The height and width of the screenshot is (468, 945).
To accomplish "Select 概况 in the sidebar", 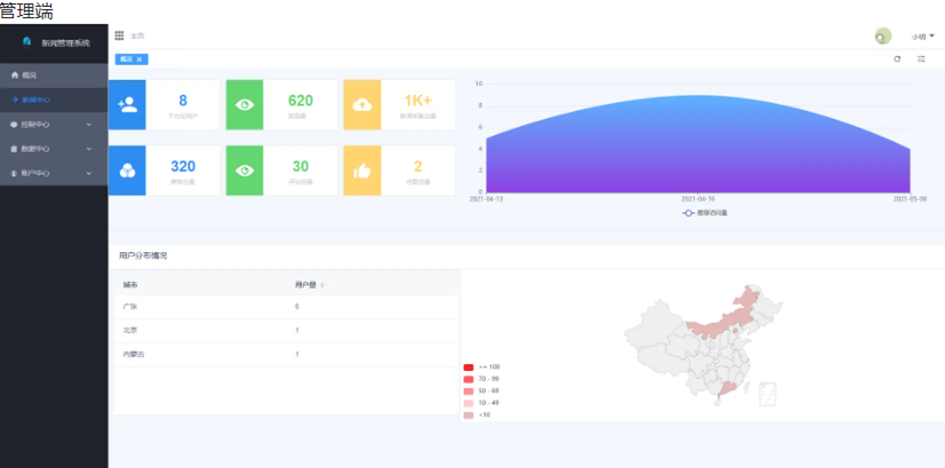I will [54, 76].
